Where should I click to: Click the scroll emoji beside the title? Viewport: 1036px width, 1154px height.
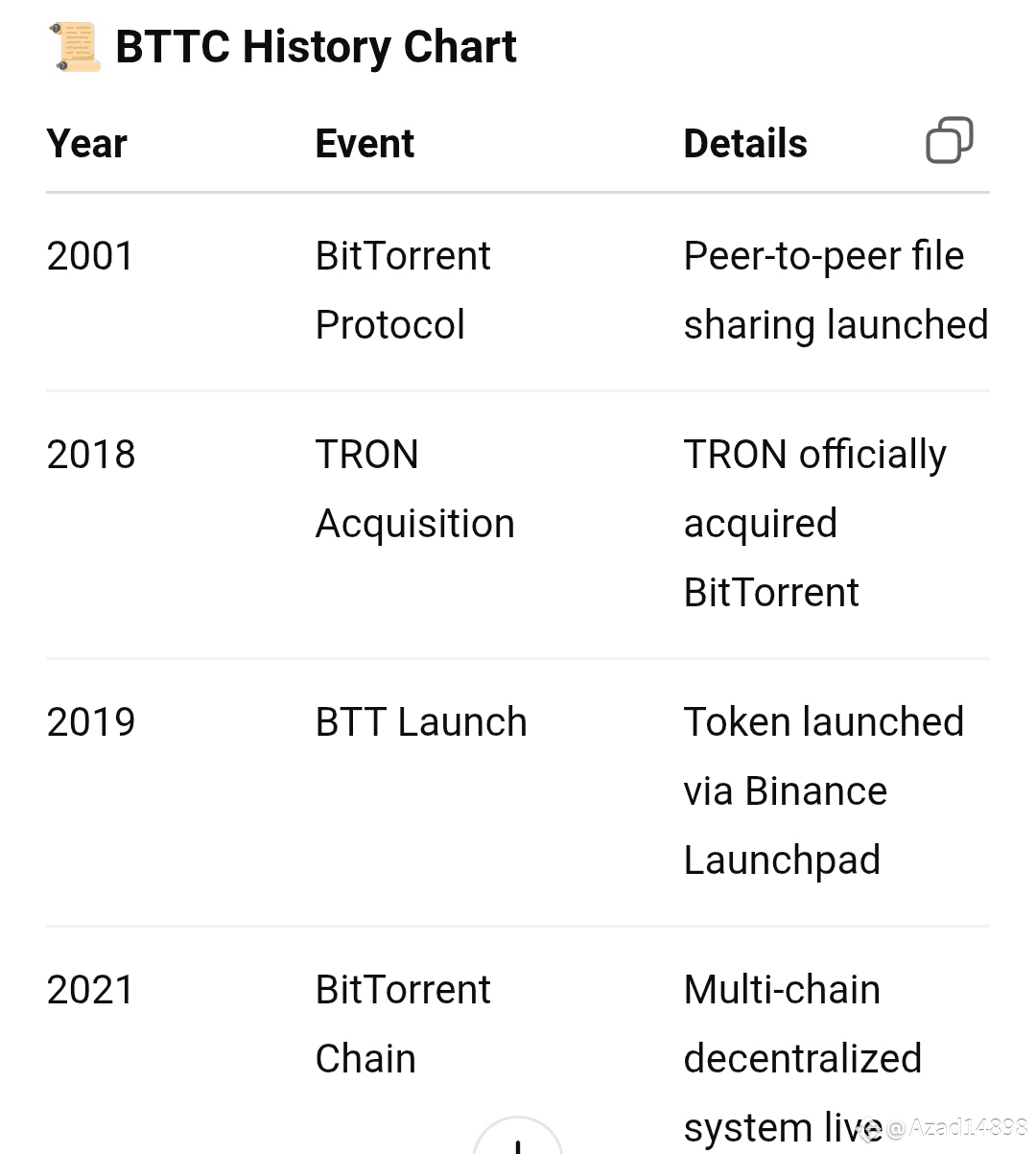tap(75, 48)
